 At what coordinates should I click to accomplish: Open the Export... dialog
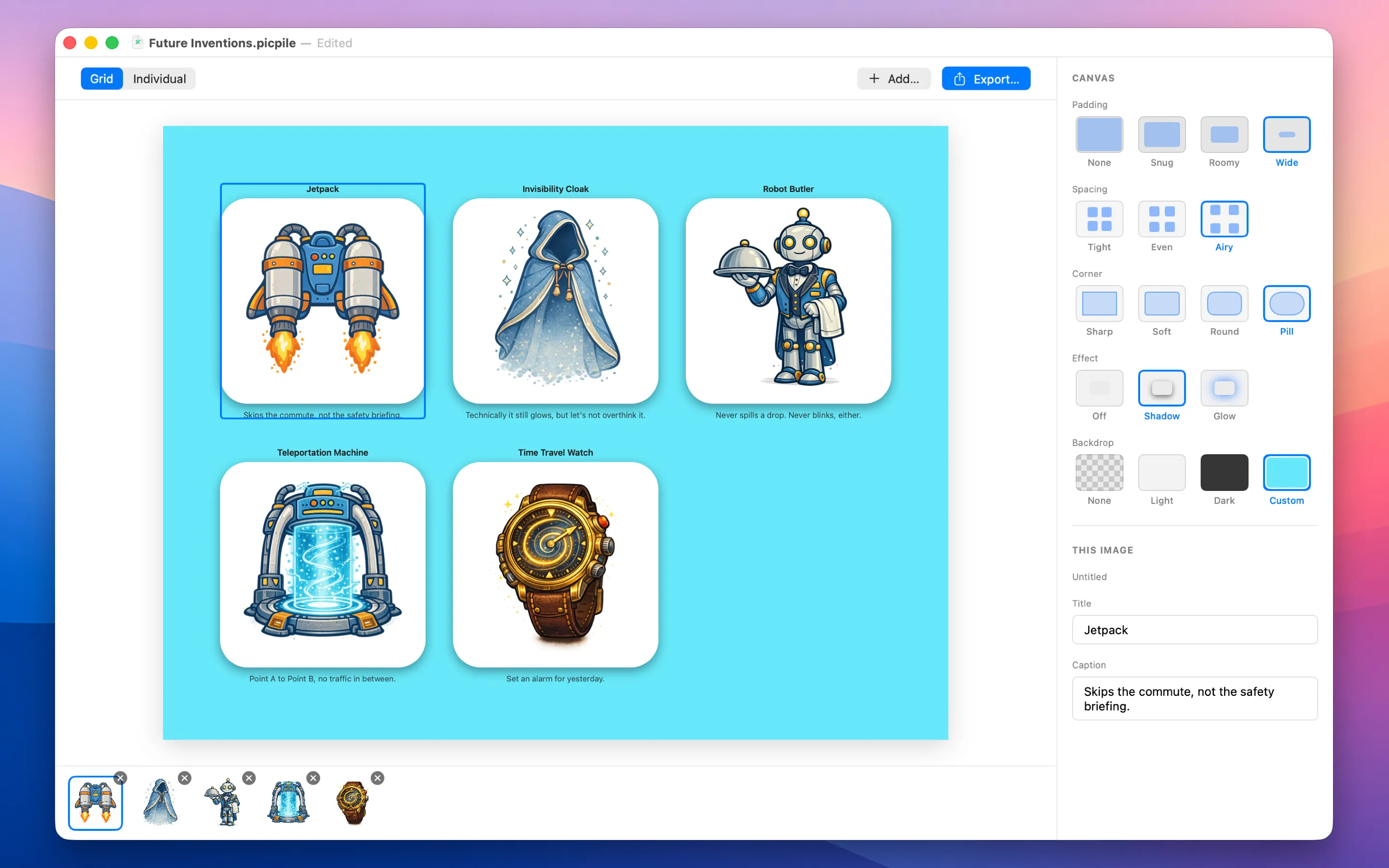(x=985, y=79)
